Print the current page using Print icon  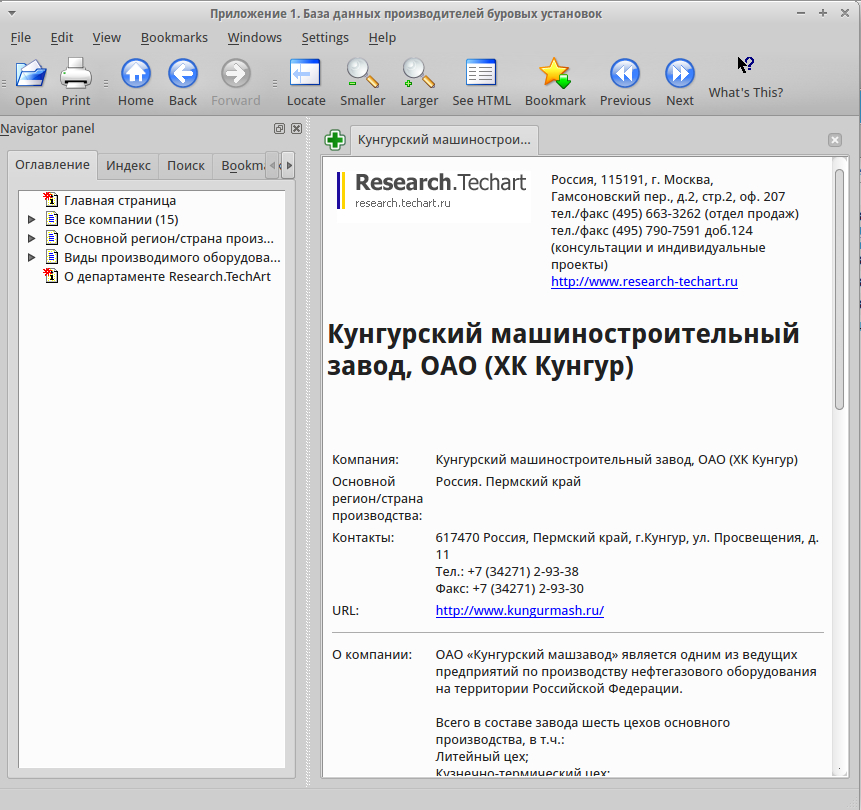pyautogui.click(x=76, y=82)
